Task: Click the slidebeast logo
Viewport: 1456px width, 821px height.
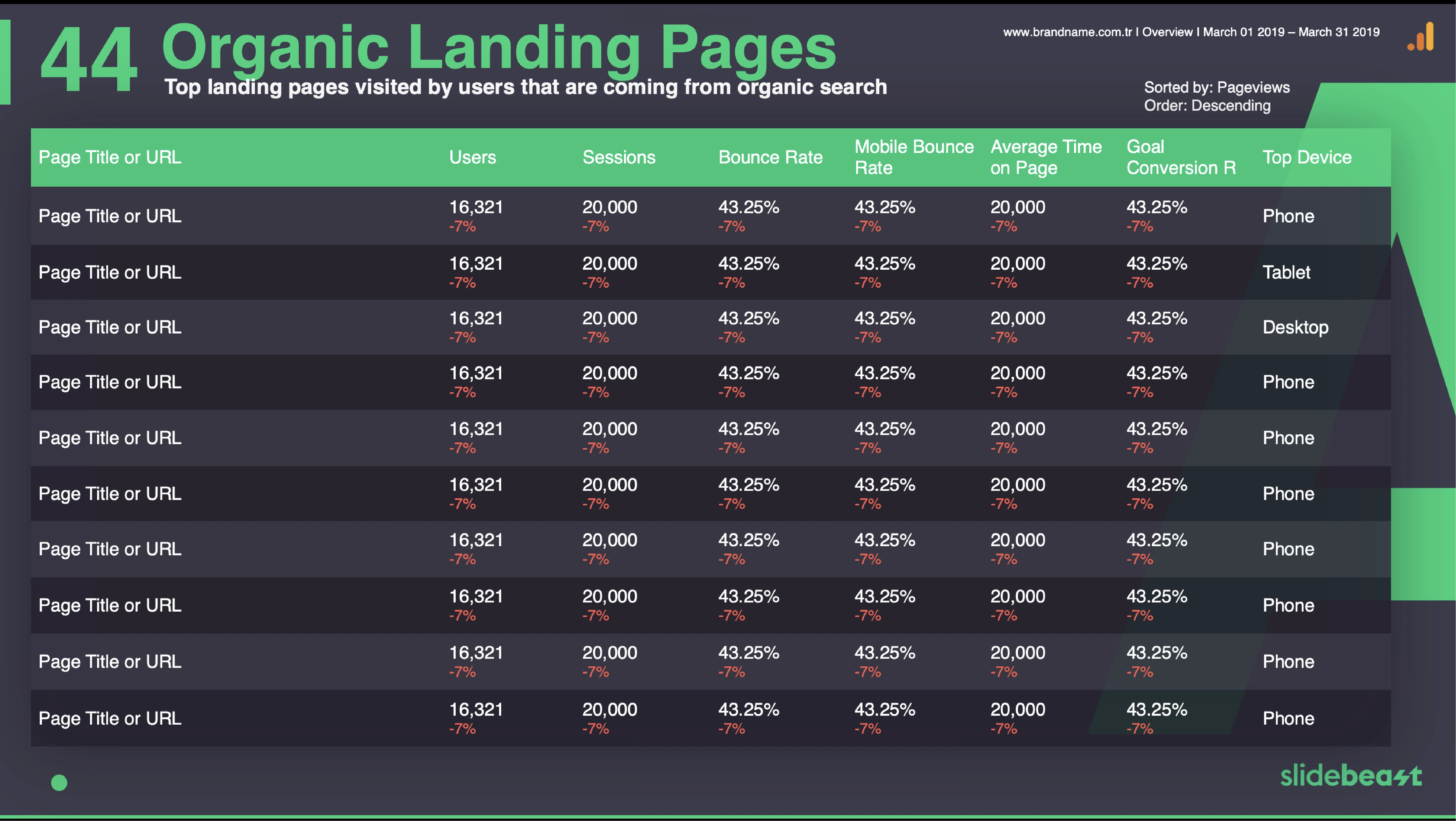Action: tap(1351, 775)
